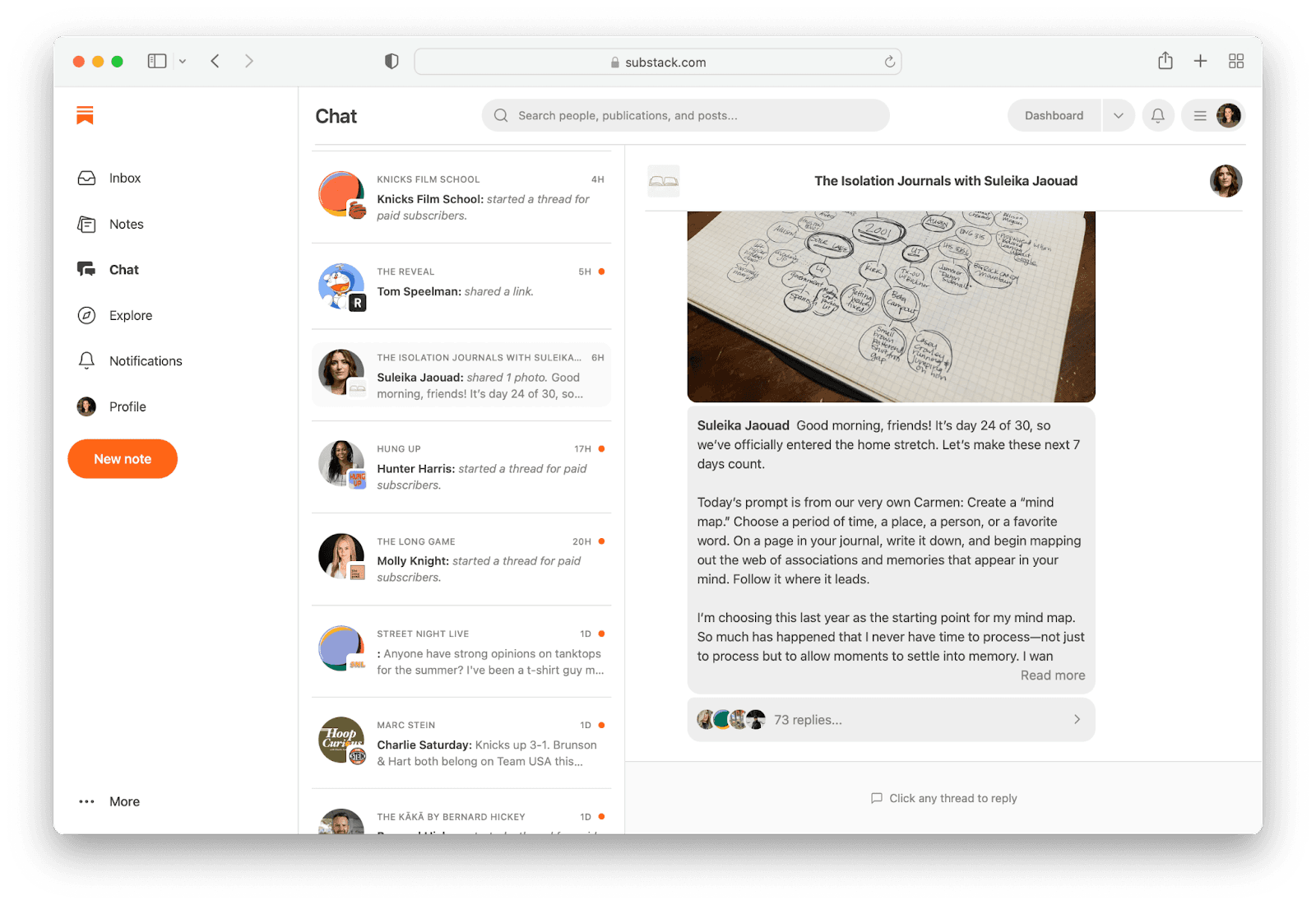
Task: Click the sidebar Notifications bell icon
Action: click(x=86, y=360)
